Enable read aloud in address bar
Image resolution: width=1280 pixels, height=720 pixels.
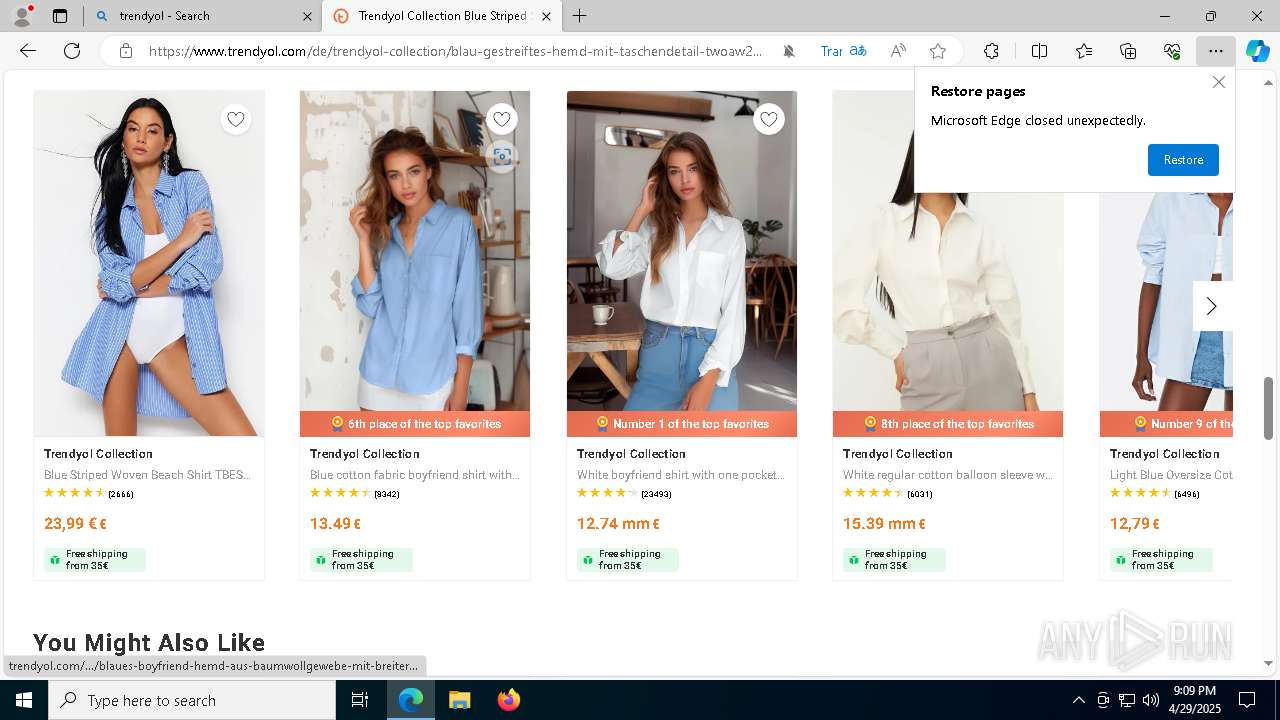tap(898, 51)
